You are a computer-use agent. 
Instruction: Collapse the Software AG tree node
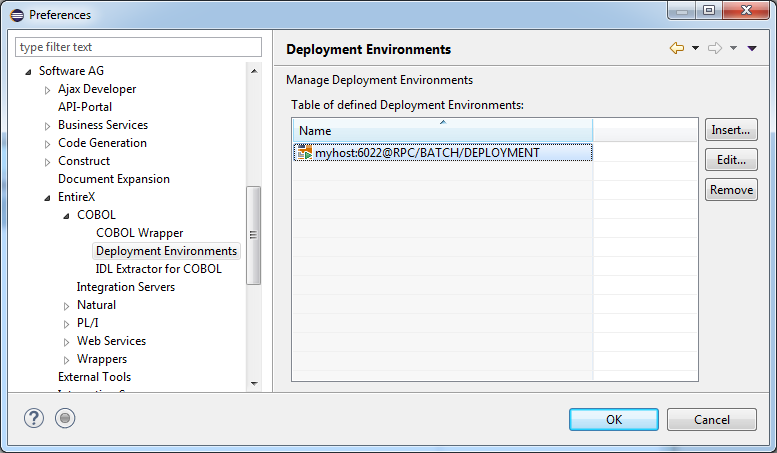(28, 72)
